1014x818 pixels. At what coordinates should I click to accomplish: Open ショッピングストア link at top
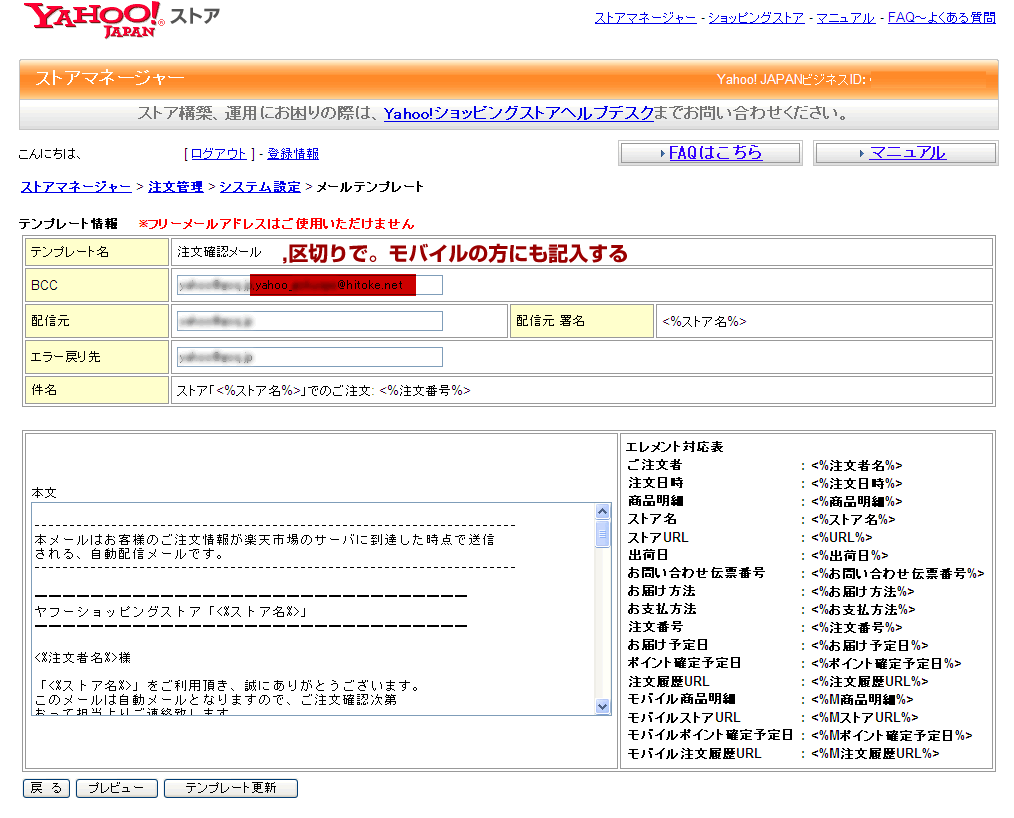(x=756, y=18)
